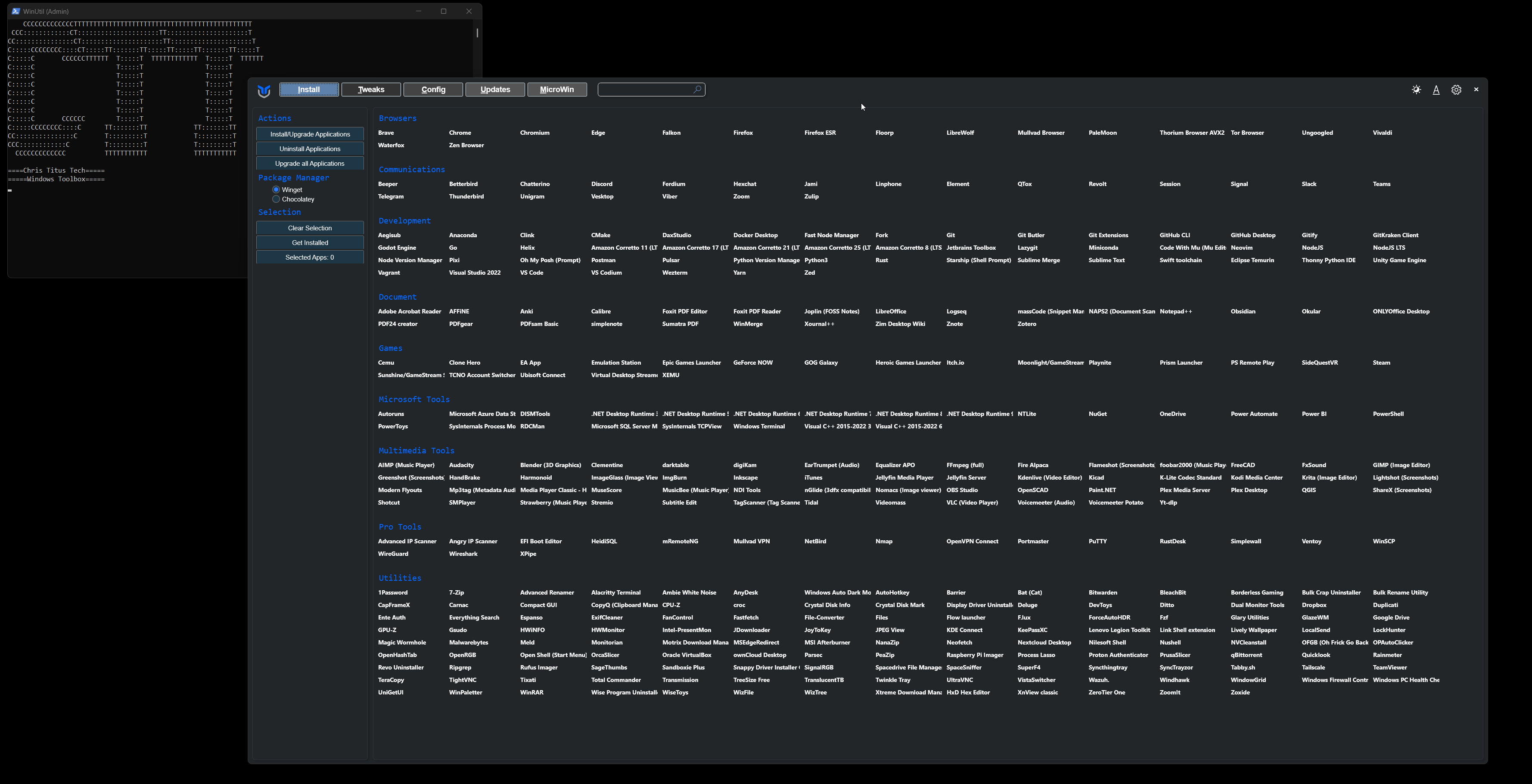This screenshot has width=1532, height=784.
Task: Select the Chocolatey package manager option
Action: [276, 199]
